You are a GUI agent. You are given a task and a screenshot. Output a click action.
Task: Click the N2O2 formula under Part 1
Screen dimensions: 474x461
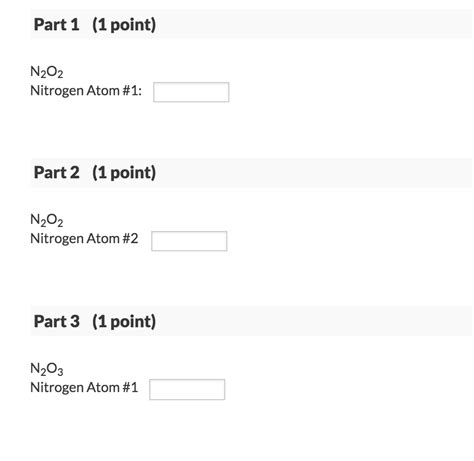coord(46,72)
